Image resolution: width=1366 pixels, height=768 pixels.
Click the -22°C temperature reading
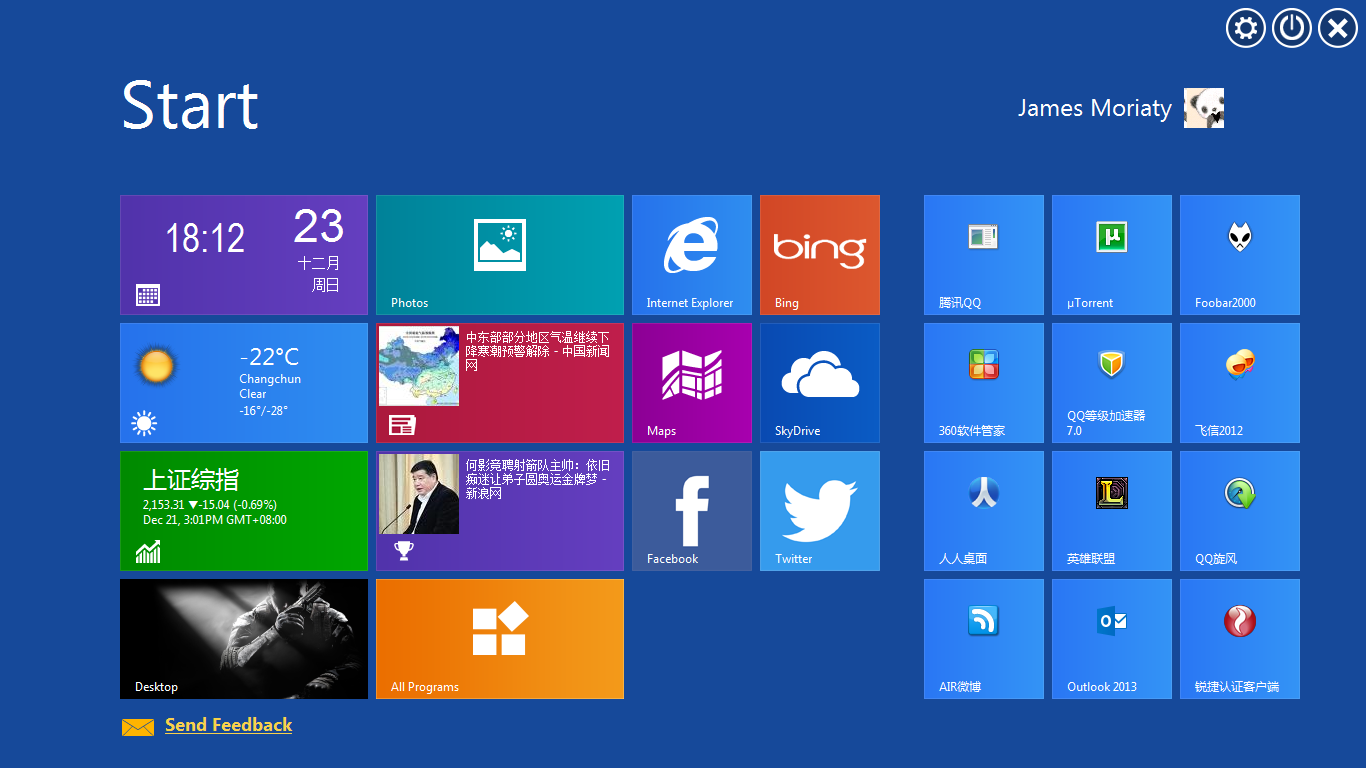pyautogui.click(x=269, y=357)
